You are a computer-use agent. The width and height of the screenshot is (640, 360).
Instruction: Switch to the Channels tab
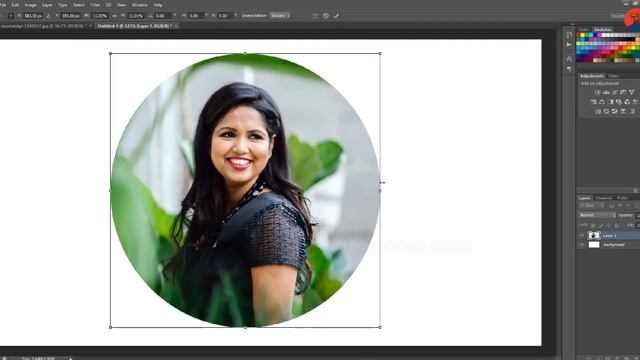[x=603, y=198]
